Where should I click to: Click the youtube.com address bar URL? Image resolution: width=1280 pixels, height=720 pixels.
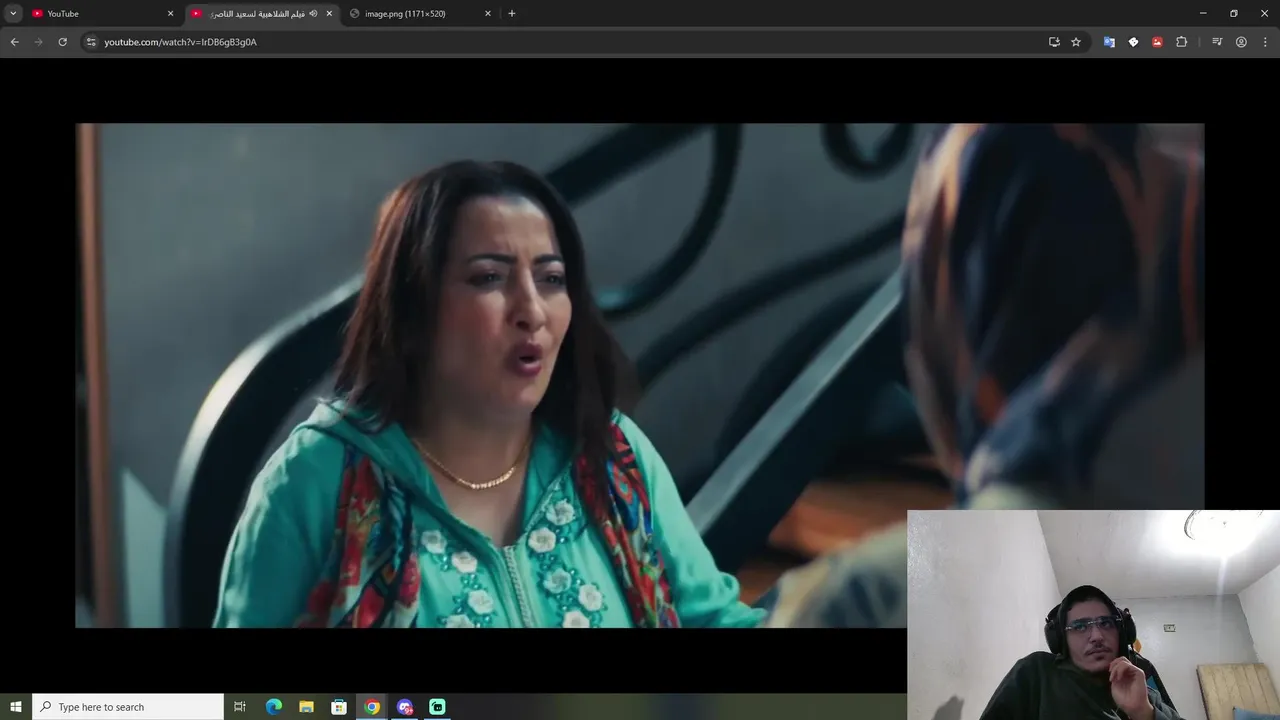[x=180, y=42]
